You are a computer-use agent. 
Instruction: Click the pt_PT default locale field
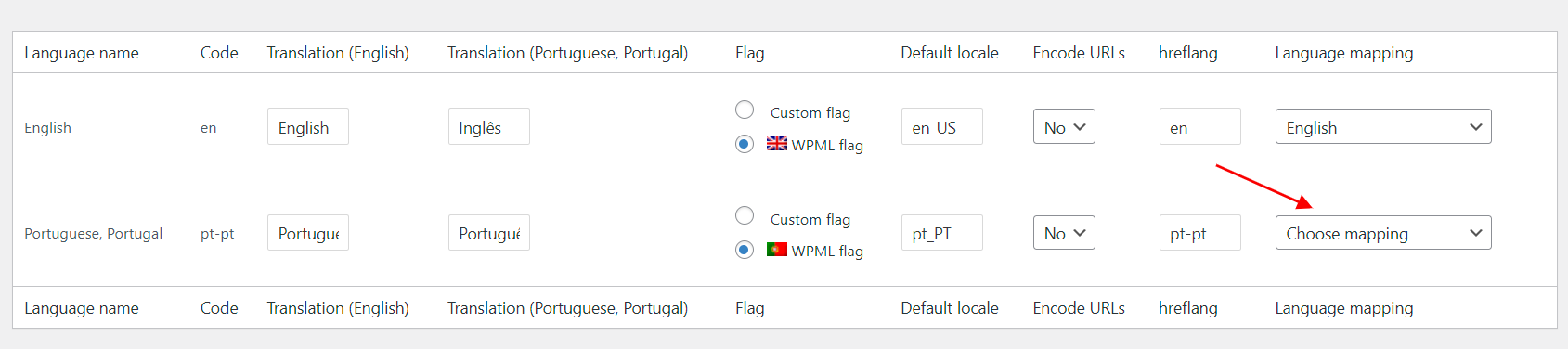pos(941,233)
